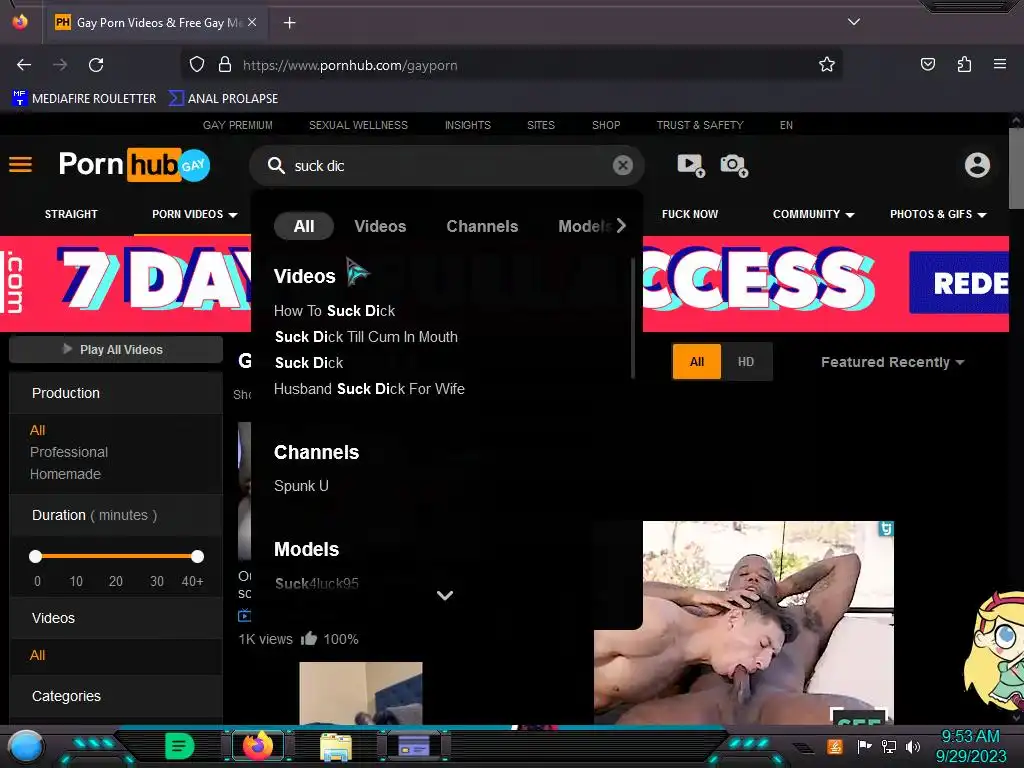Toggle the HD quality filter button
Screen dimensions: 1024x768
[x=746, y=362]
